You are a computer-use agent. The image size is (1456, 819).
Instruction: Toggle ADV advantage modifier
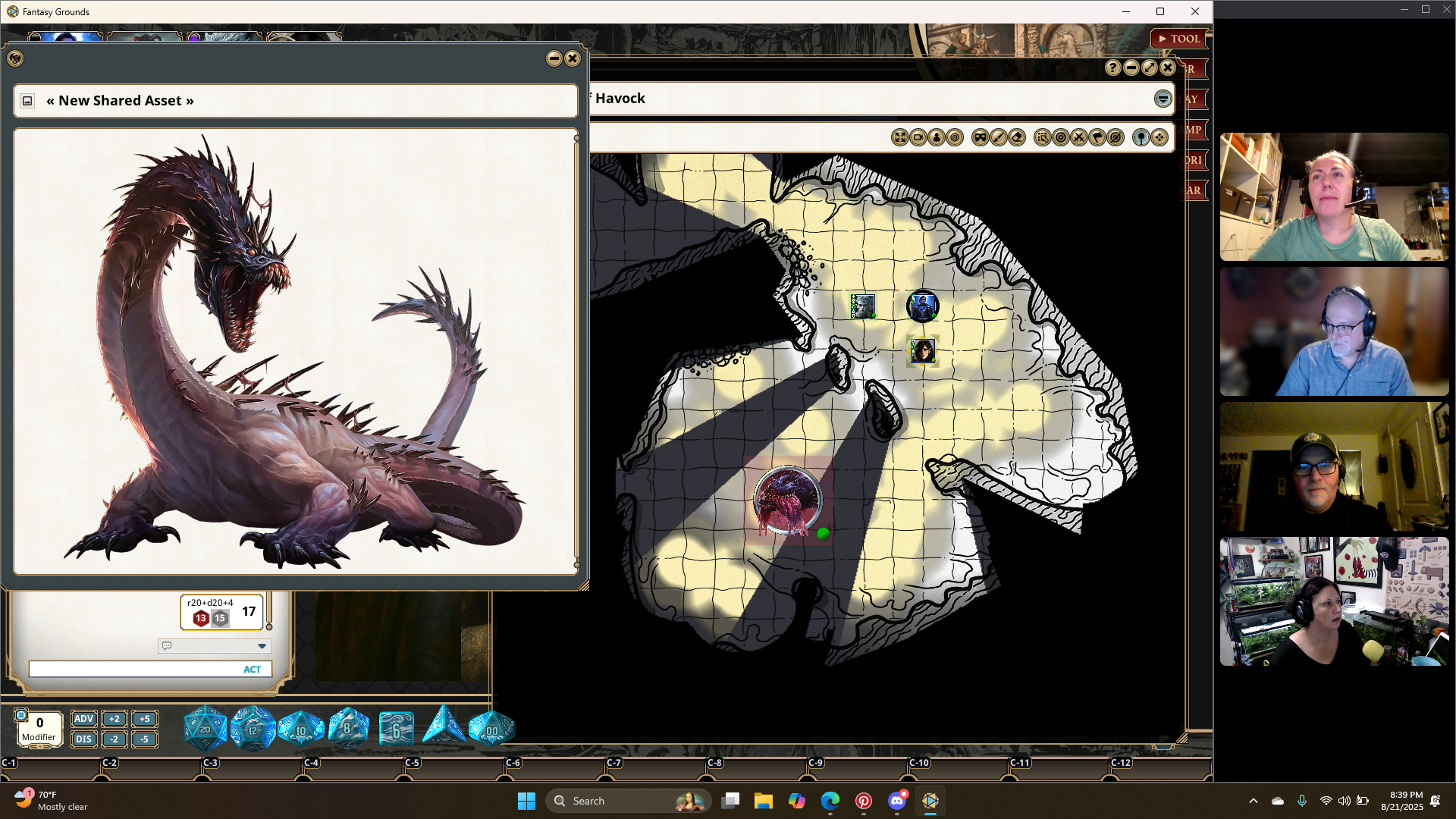(83, 719)
